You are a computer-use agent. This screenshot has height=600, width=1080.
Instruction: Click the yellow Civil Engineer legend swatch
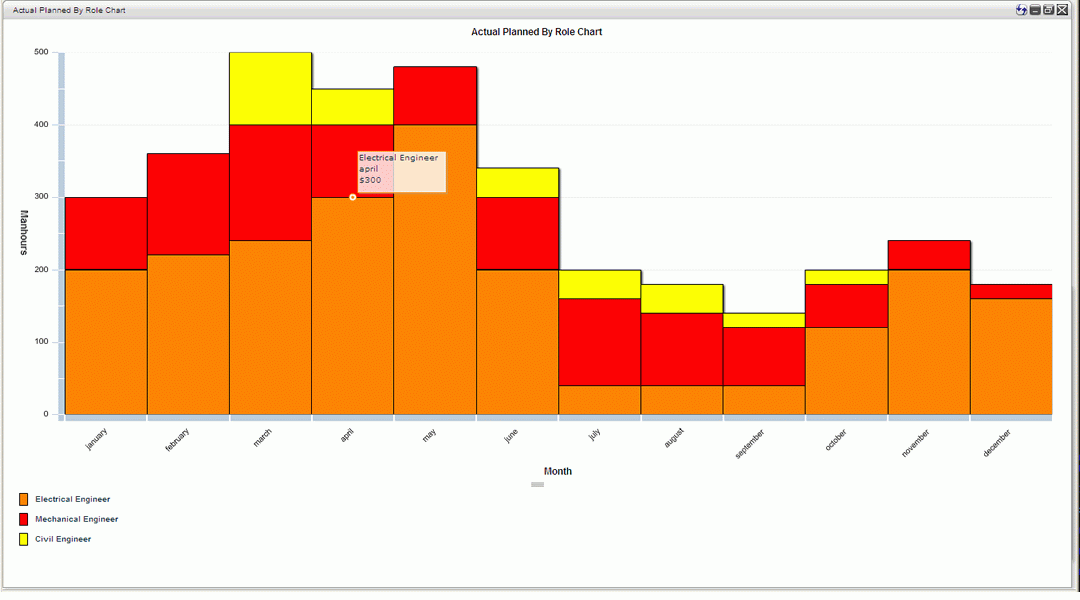coord(23,539)
